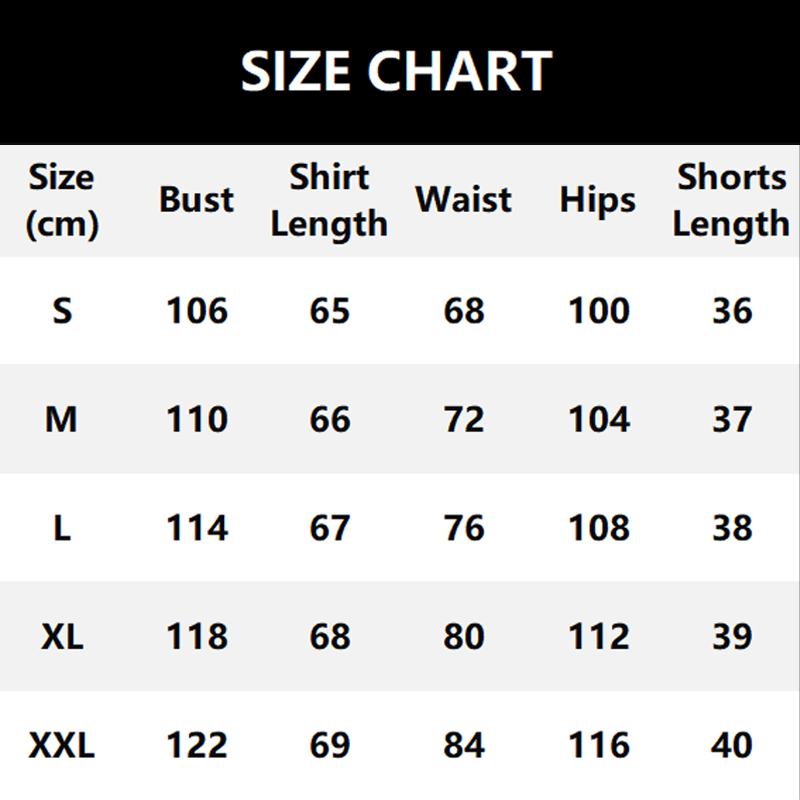The height and width of the screenshot is (800, 800).
Task: Select the Shorts Length column header
Action: (731, 200)
